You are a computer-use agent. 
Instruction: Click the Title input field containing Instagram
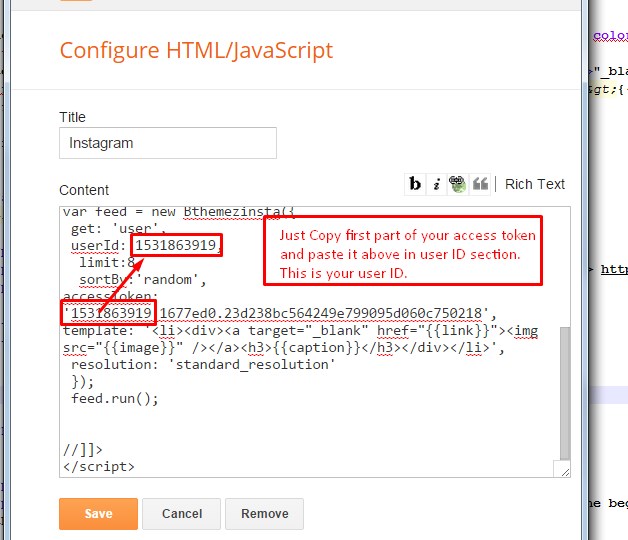[x=168, y=143]
